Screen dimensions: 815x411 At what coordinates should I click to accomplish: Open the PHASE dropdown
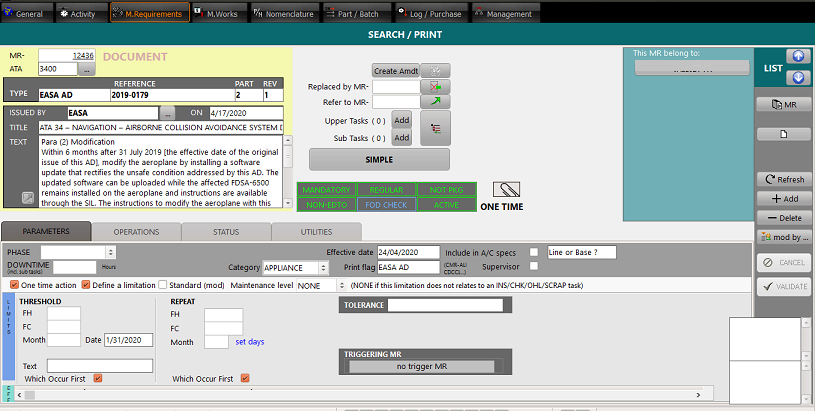coord(110,252)
